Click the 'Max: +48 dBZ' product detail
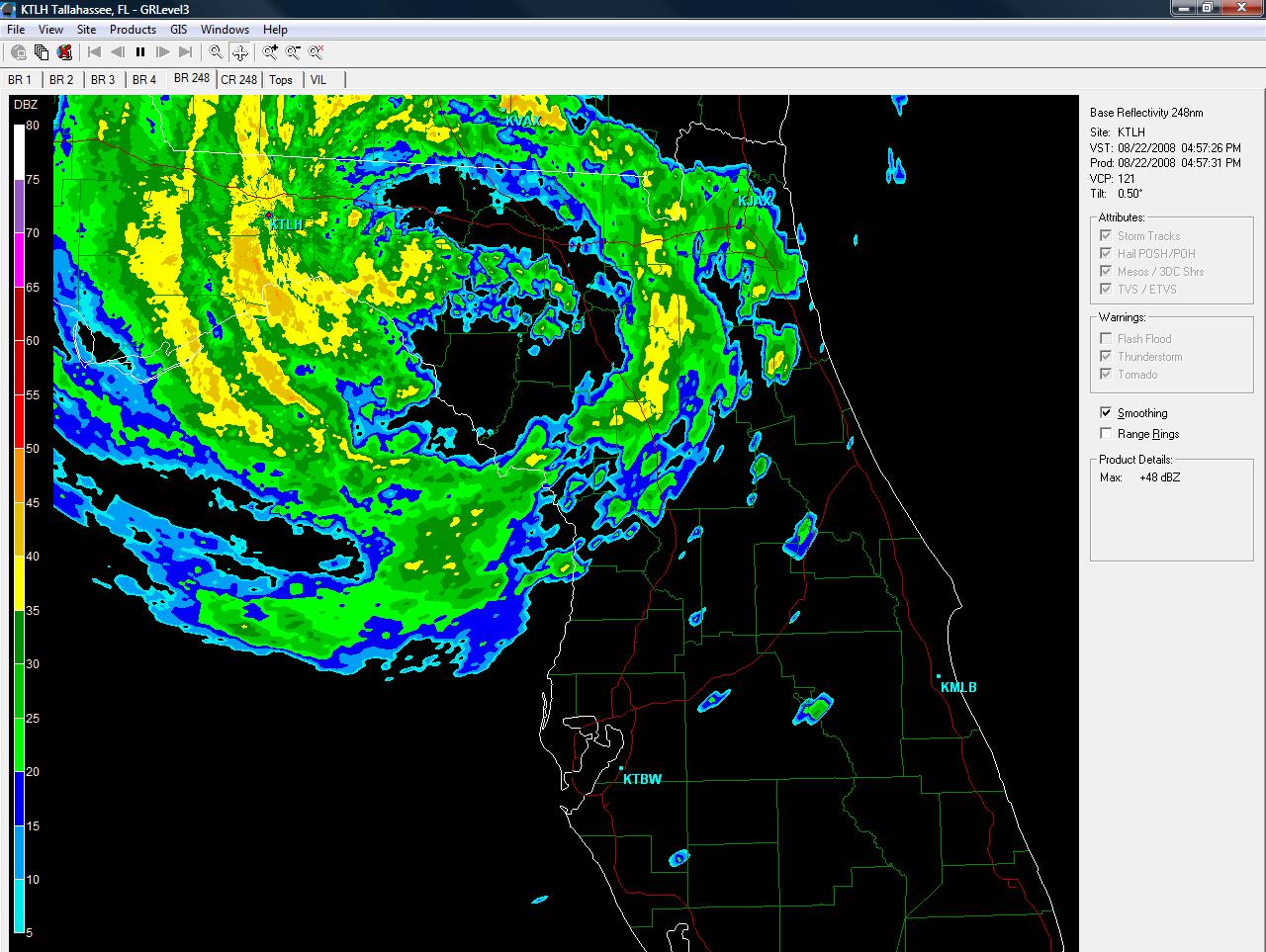Screen dimensions: 1266x952 (x=1139, y=477)
